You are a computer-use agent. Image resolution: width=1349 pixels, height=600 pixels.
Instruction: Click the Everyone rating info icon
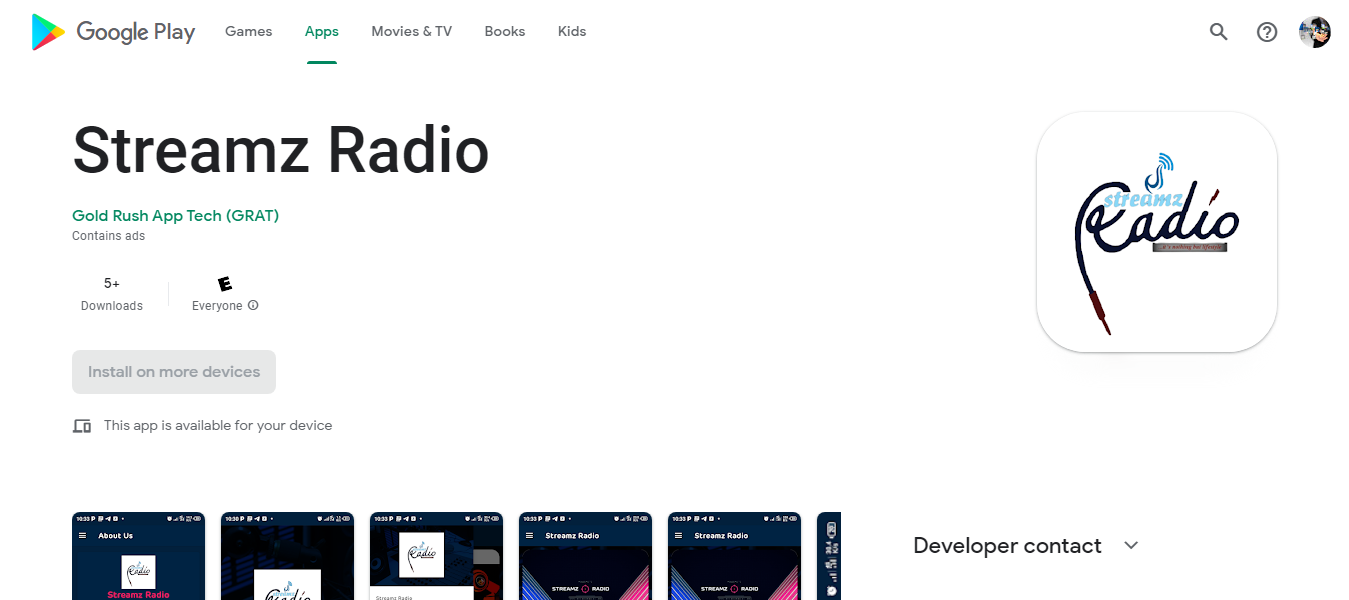[x=253, y=306]
